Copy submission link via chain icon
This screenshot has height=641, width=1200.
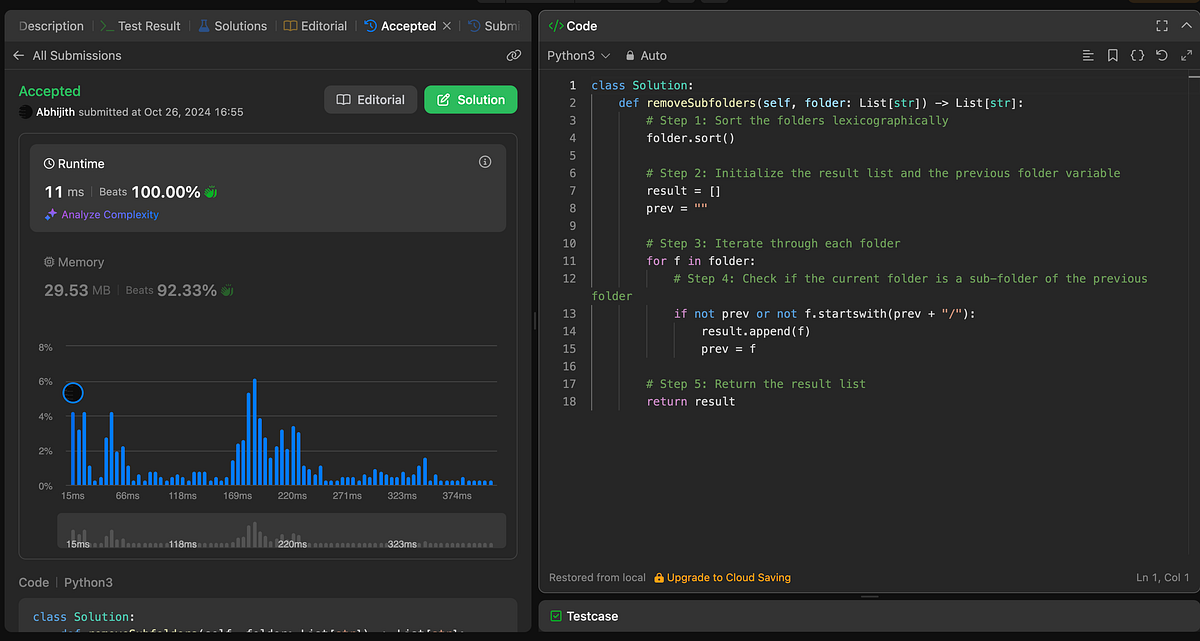tap(514, 56)
